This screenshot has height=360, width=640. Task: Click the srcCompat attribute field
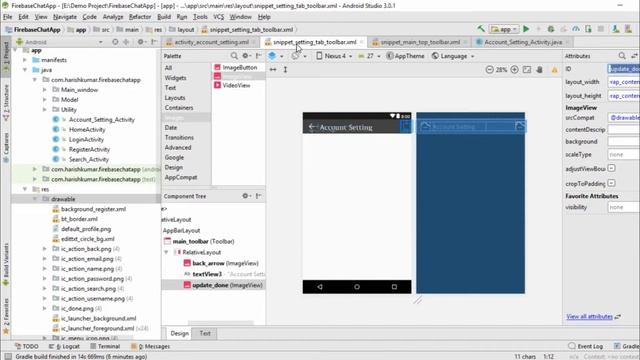click(623, 118)
